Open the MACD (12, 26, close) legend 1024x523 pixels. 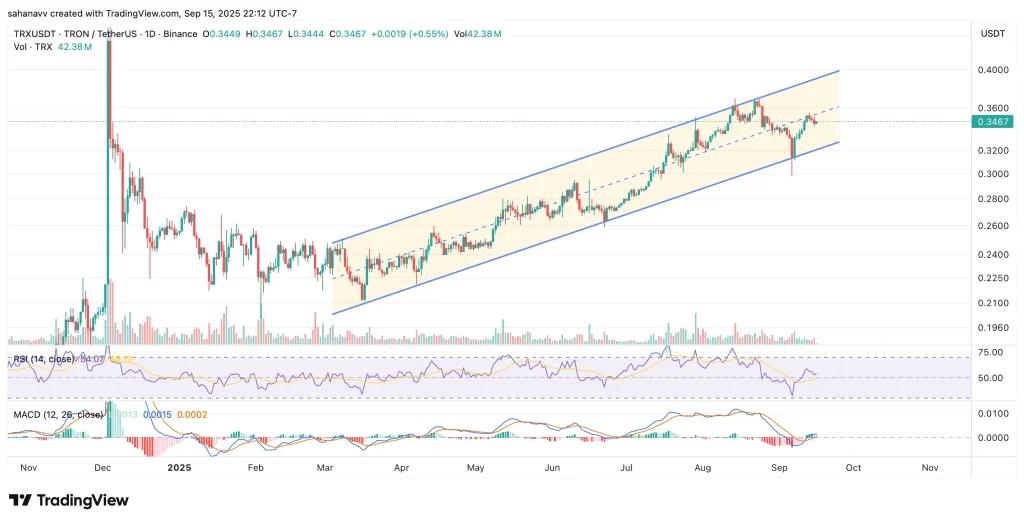pyautogui.click(x=55, y=414)
